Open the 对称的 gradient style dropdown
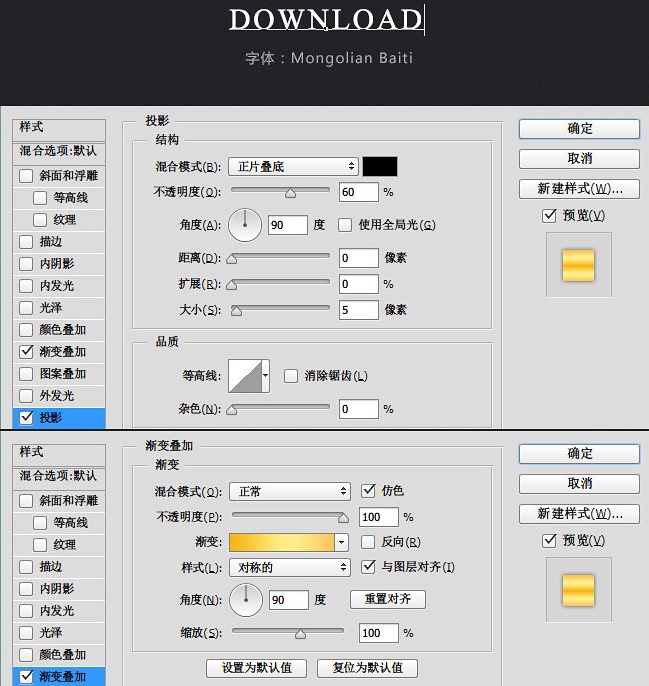Image resolution: width=649 pixels, height=686 pixels. pyautogui.click(x=290, y=568)
